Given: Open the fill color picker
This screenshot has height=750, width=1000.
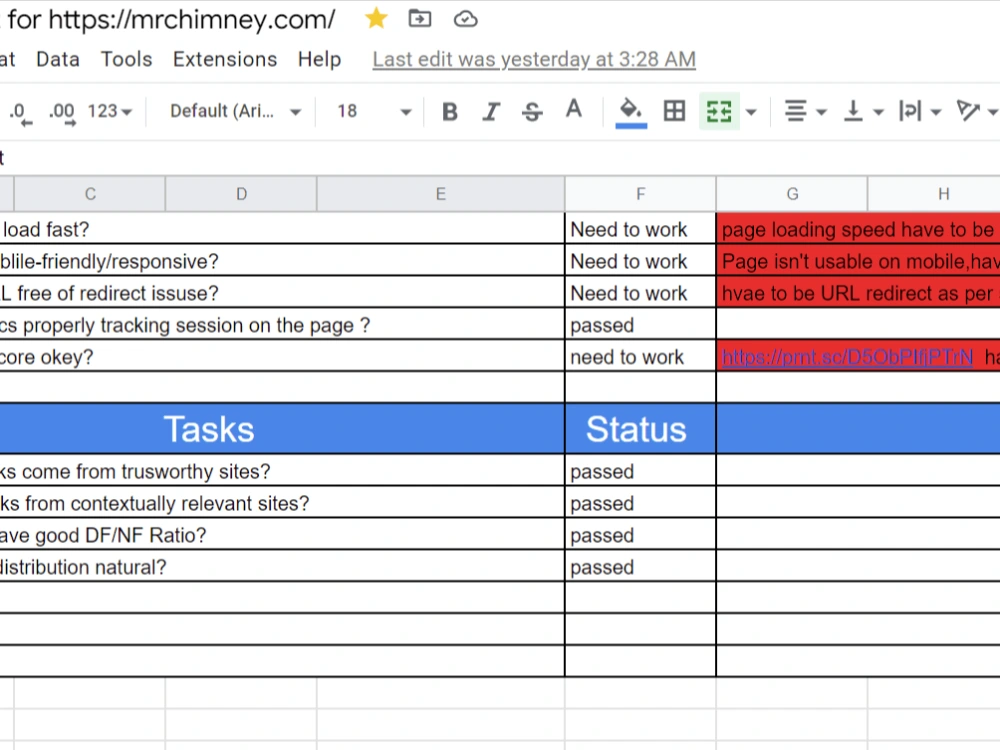Looking at the screenshot, I should [631, 112].
